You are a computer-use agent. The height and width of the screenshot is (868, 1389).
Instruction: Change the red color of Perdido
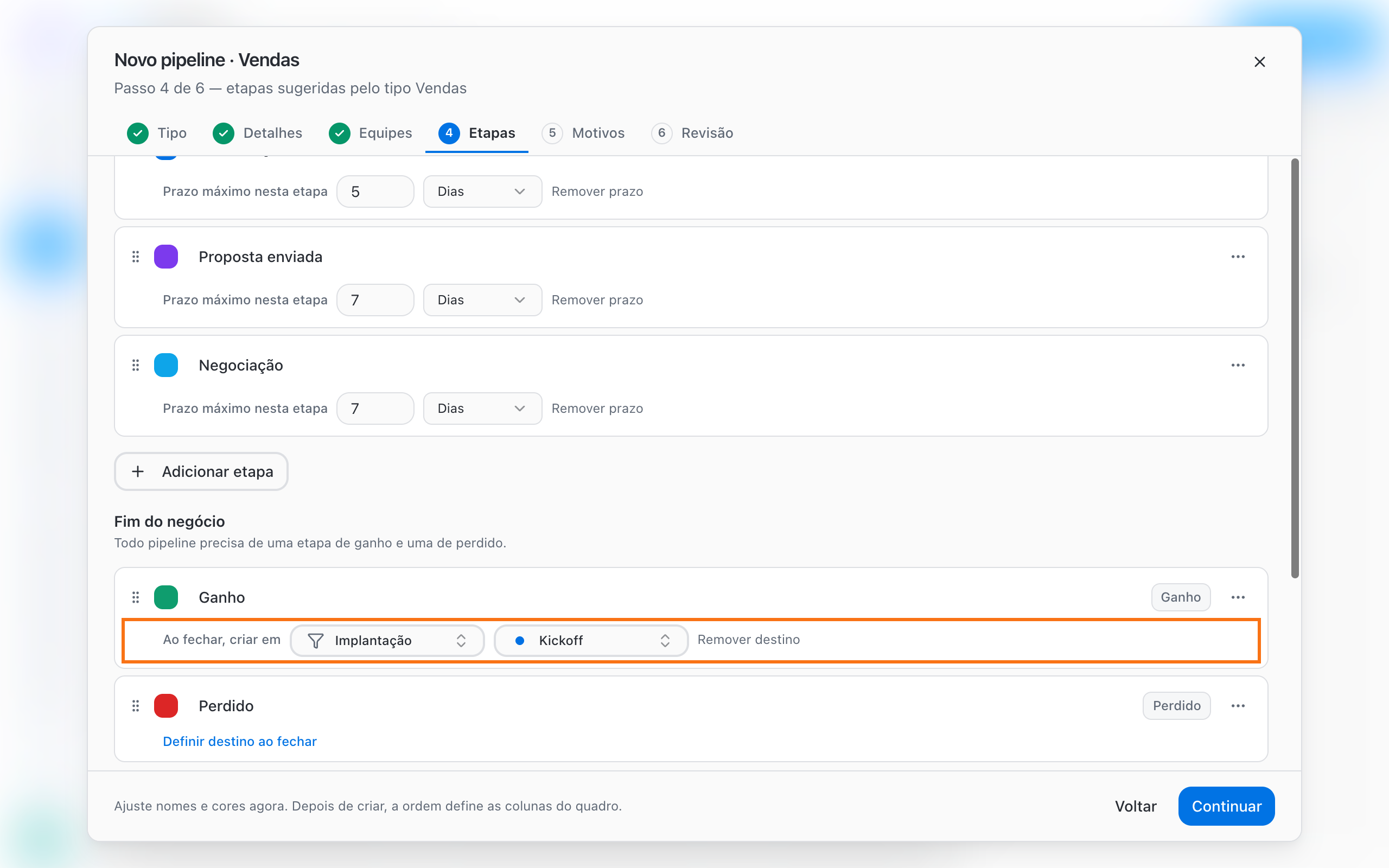click(x=166, y=706)
